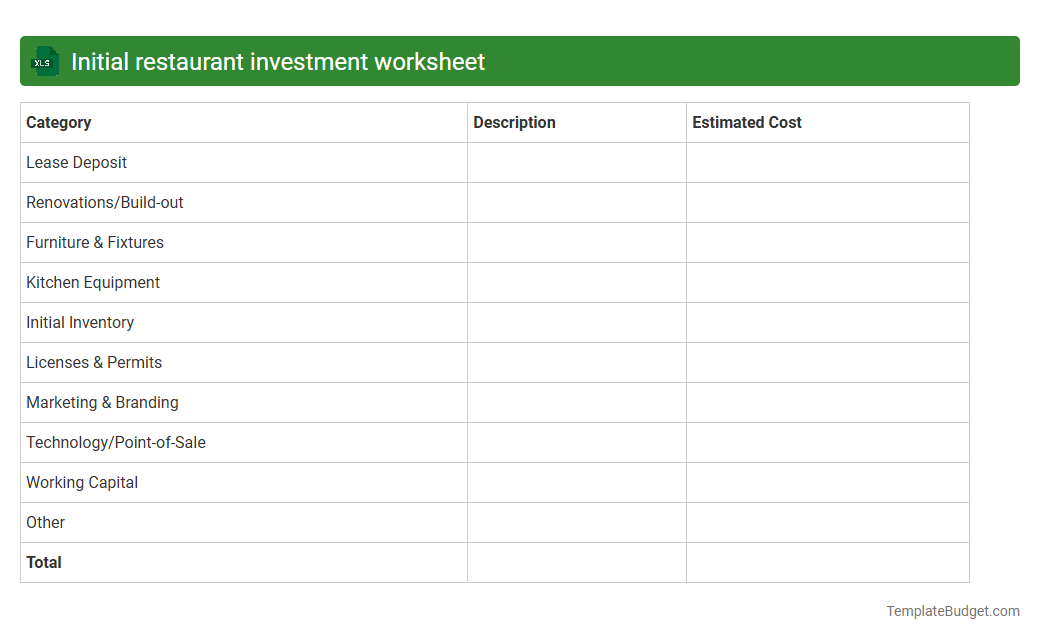Select the green worksheet title banner
The height and width of the screenshot is (640, 1040).
tap(520, 61)
